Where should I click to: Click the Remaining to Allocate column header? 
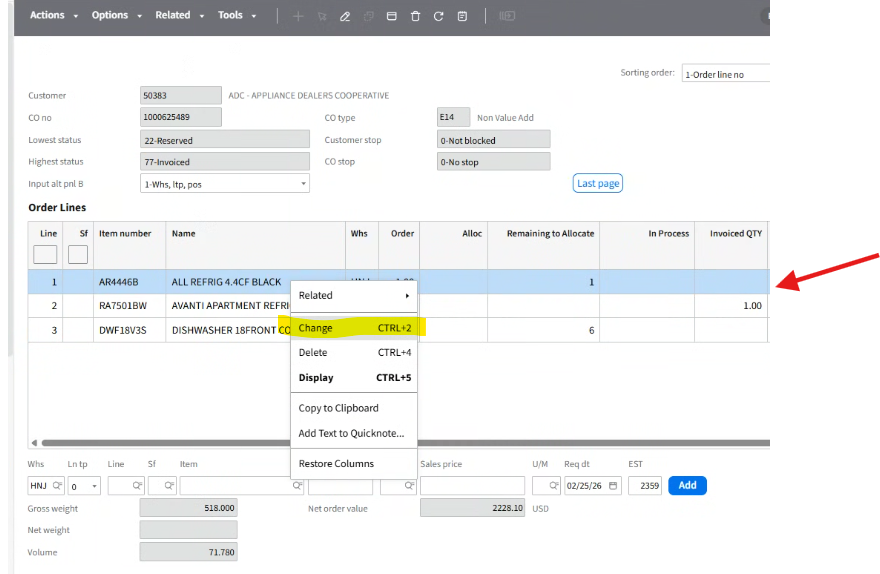pos(551,233)
